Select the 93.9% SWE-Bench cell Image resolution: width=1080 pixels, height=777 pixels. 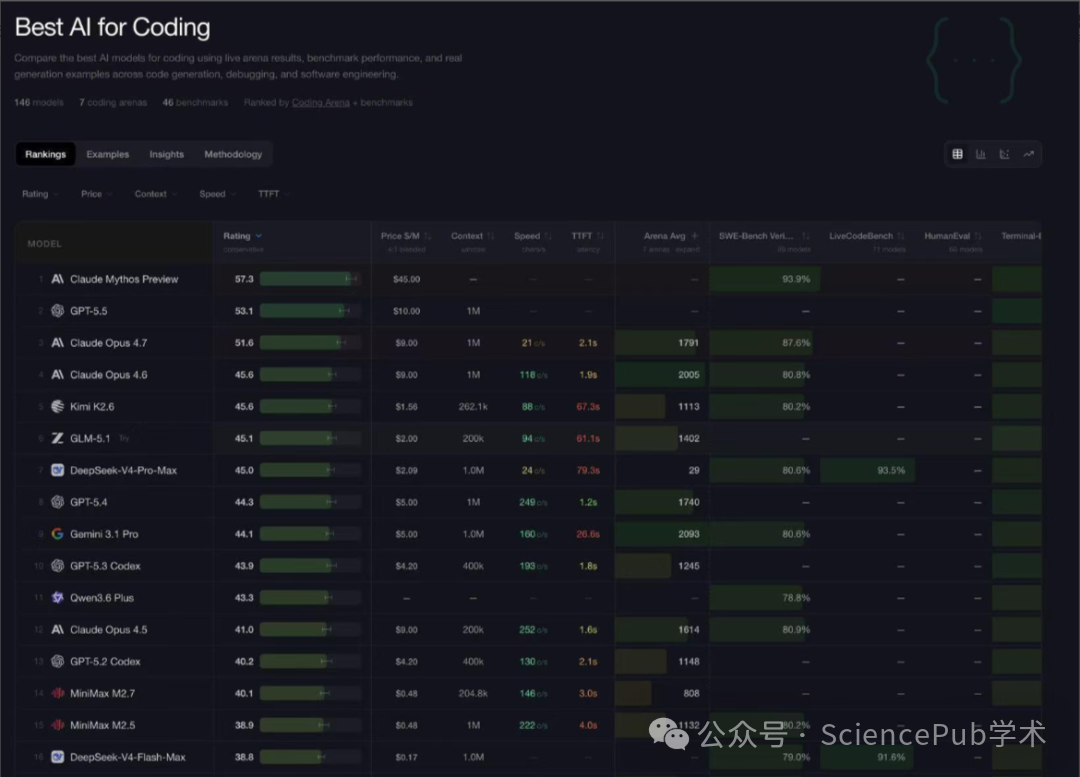point(765,279)
